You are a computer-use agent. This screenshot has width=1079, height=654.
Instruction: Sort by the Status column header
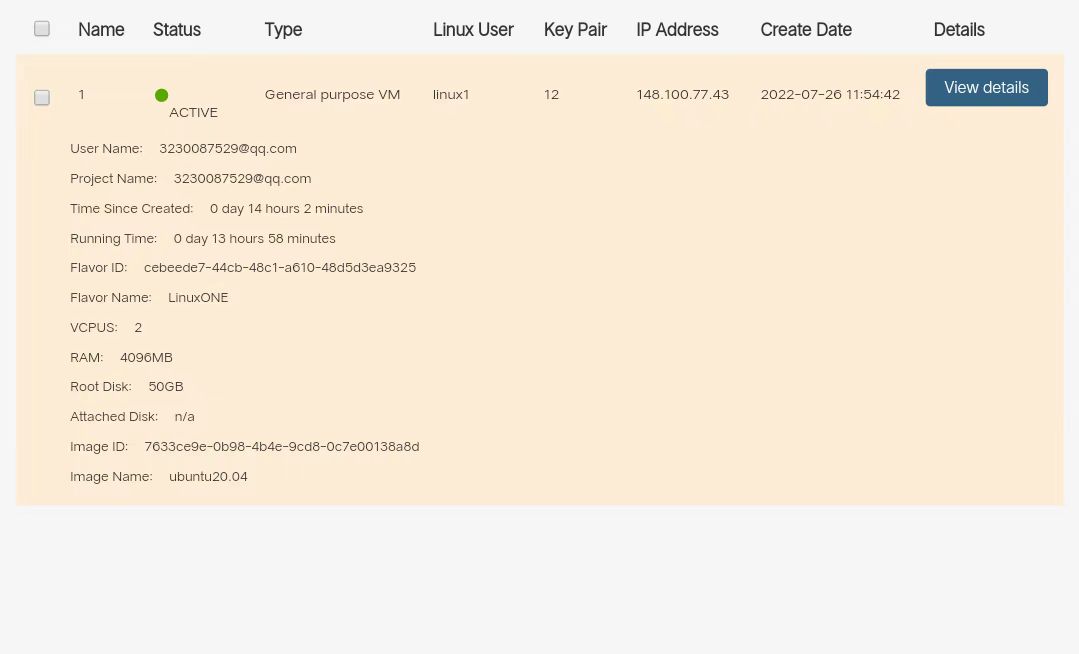point(177,30)
